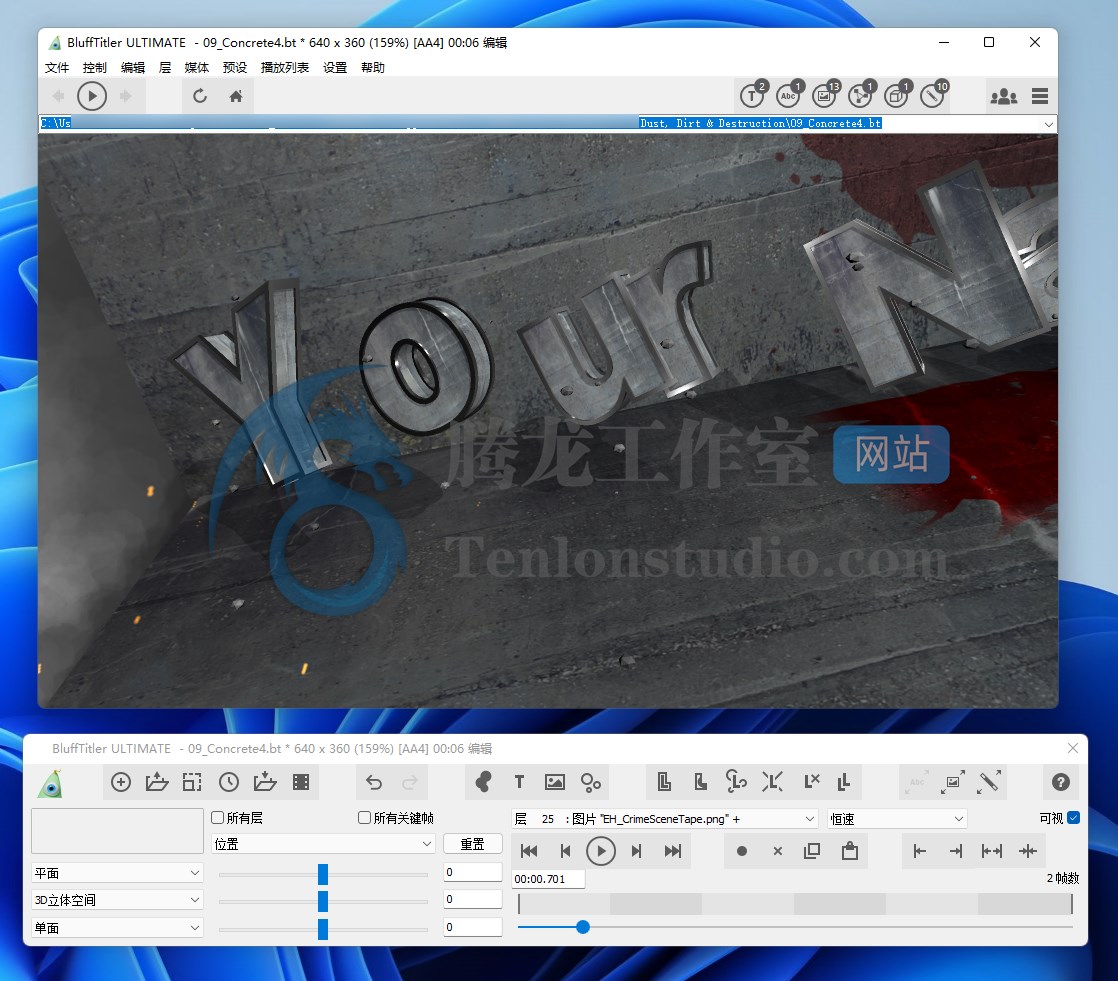Click the clock duration icon

pos(229,782)
